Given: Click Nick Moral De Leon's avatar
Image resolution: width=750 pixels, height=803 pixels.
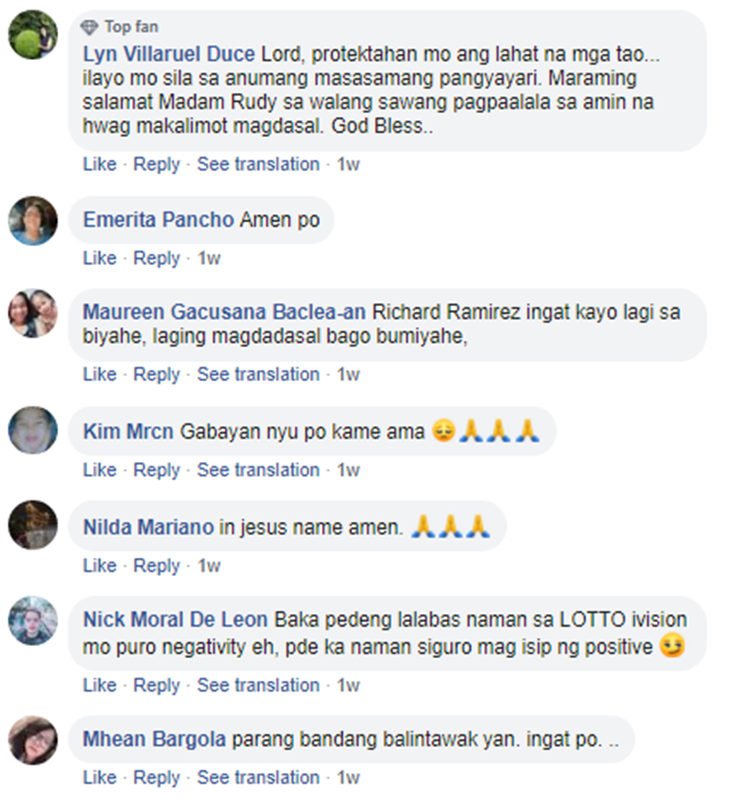Looking at the screenshot, I should [x=33, y=621].
